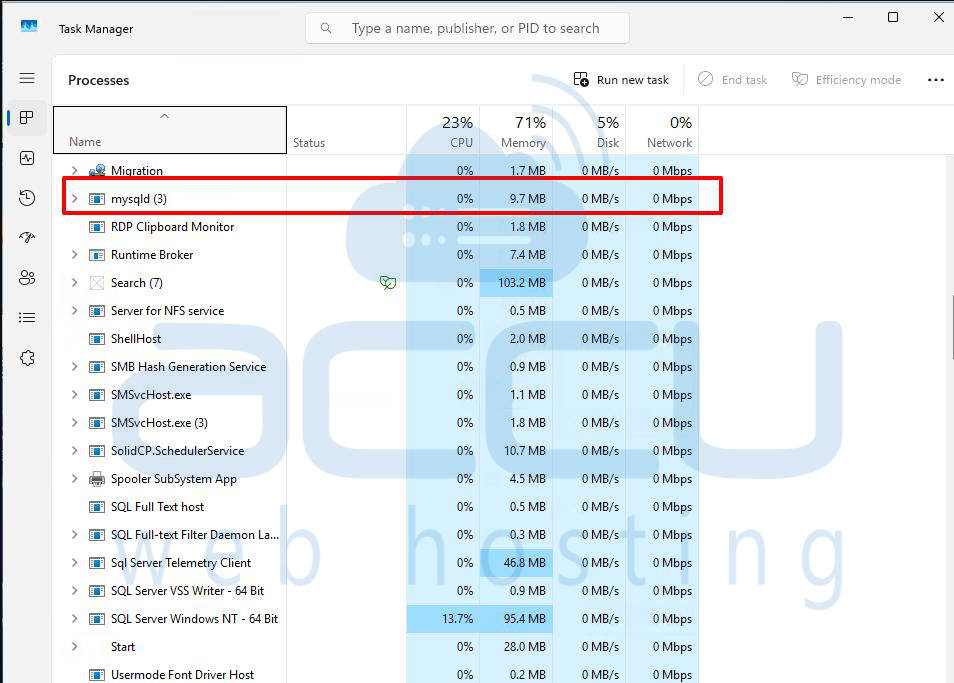
Task: Expand the Search (7) process group
Action: pyautogui.click(x=74, y=282)
